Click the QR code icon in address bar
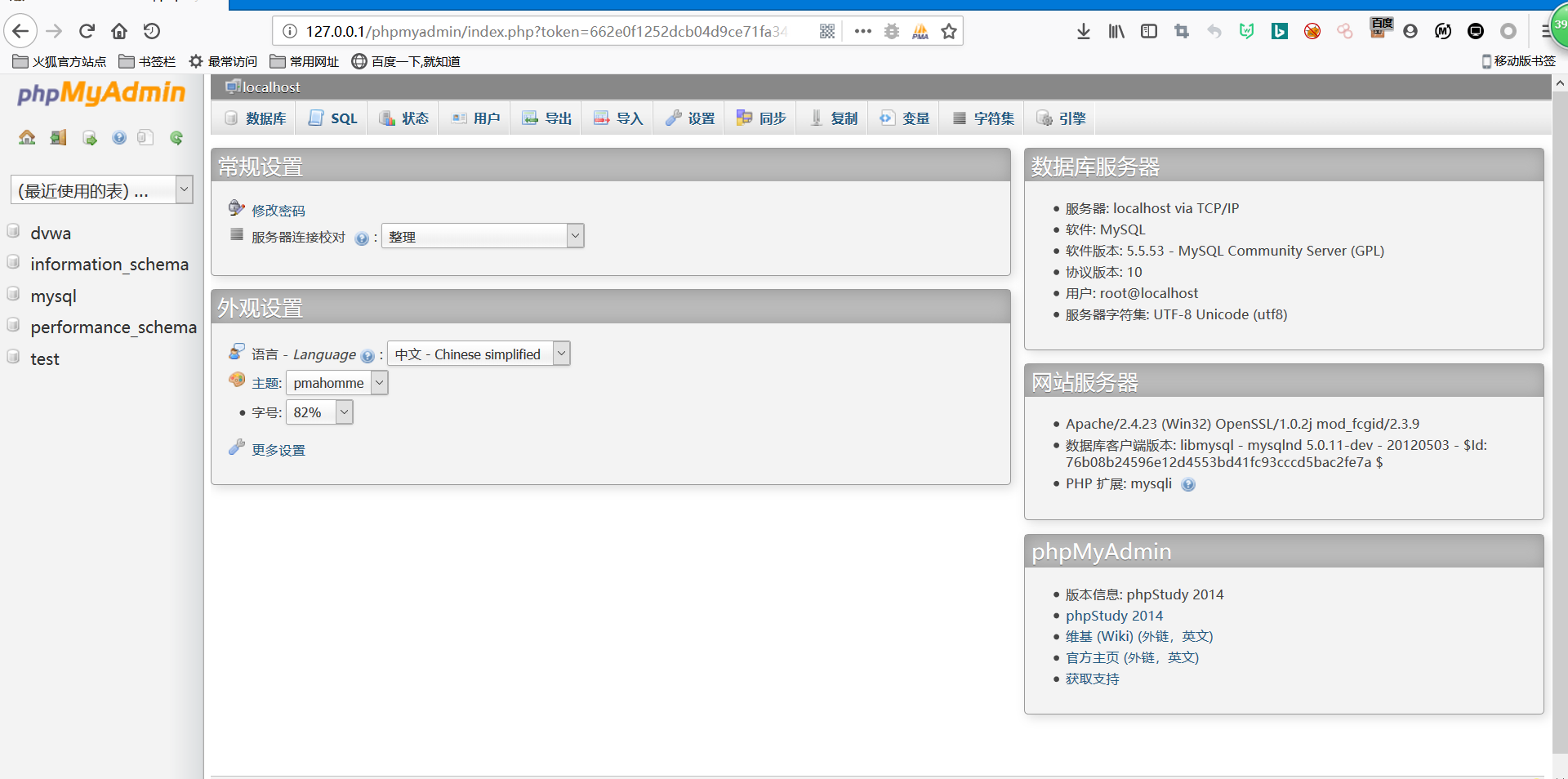The width and height of the screenshot is (1568, 779). tap(827, 31)
